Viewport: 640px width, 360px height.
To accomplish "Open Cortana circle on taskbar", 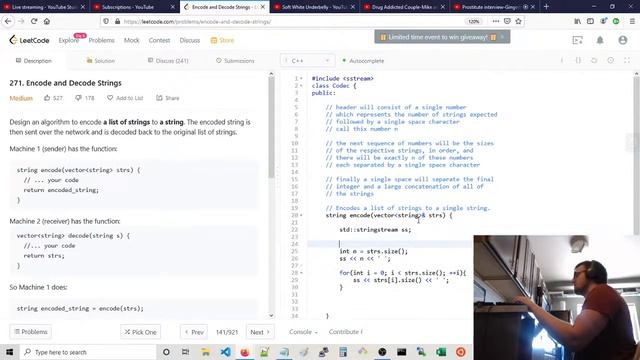I will 166,352.
